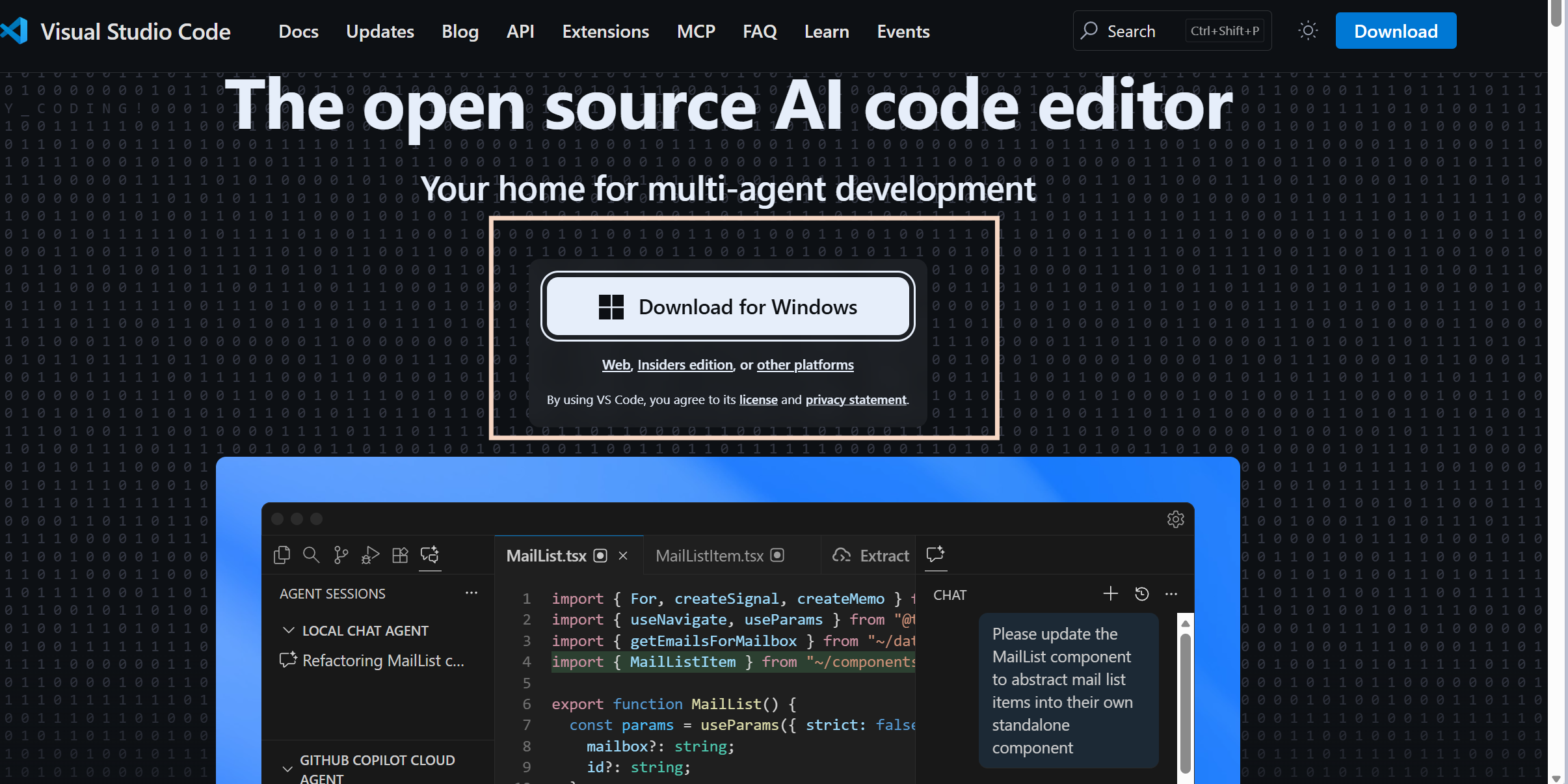This screenshot has height=784, width=1568.
Task: Click the Extract tab copilot icon
Action: click(842, 555)
